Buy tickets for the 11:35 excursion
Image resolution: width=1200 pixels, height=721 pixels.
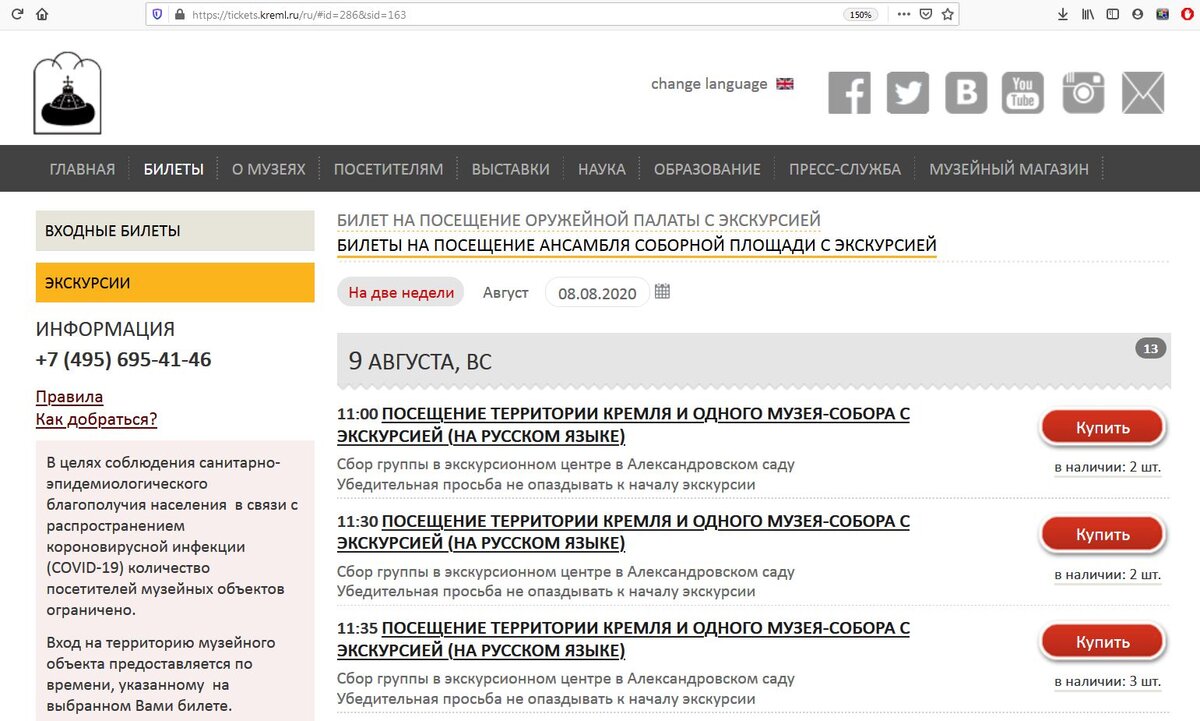pyautogui.click(x=1103, y=642)
